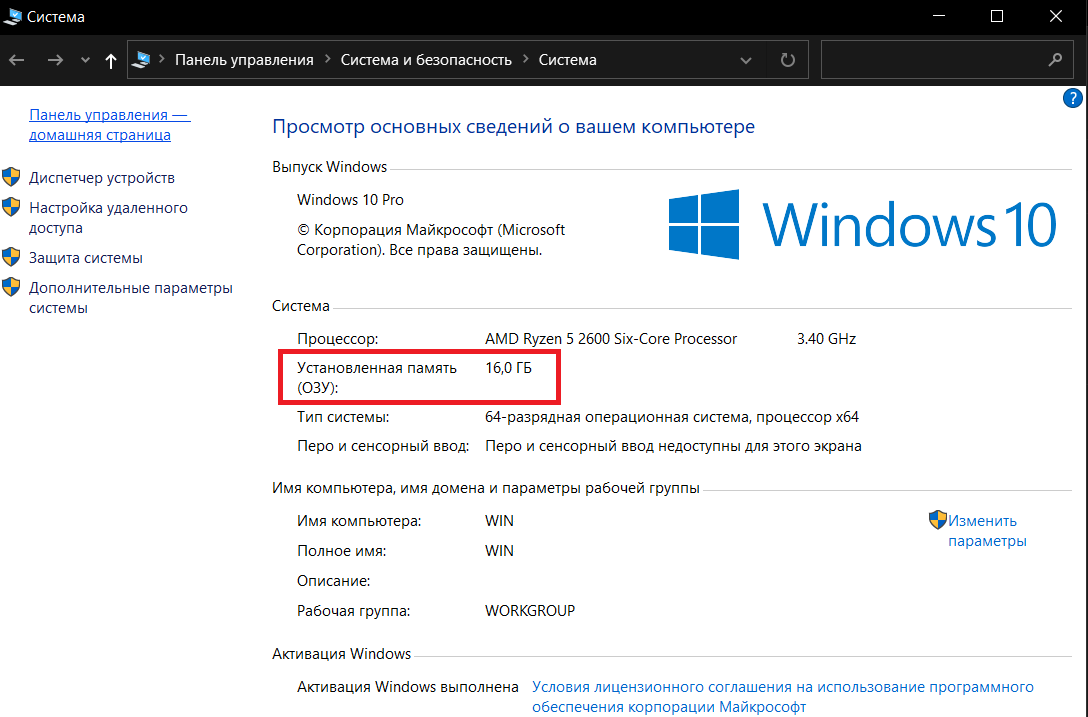
Task: Open Панель управления — домашняя страница link
Action: [110, 125]
